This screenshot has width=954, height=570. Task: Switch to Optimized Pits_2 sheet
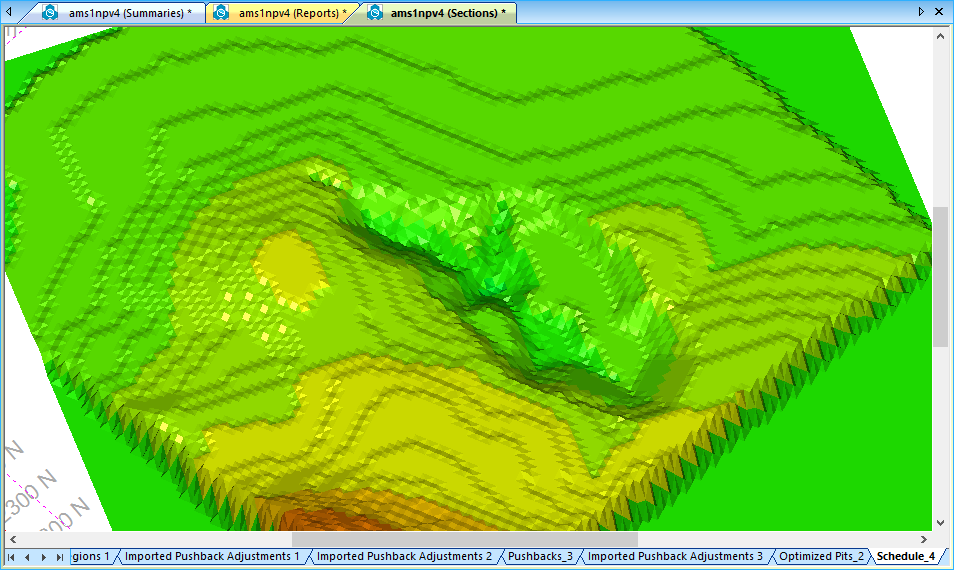821,556
